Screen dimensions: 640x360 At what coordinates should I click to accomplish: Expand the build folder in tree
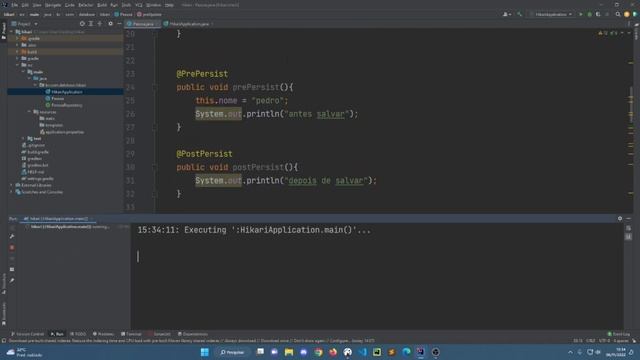click(17, 52)
